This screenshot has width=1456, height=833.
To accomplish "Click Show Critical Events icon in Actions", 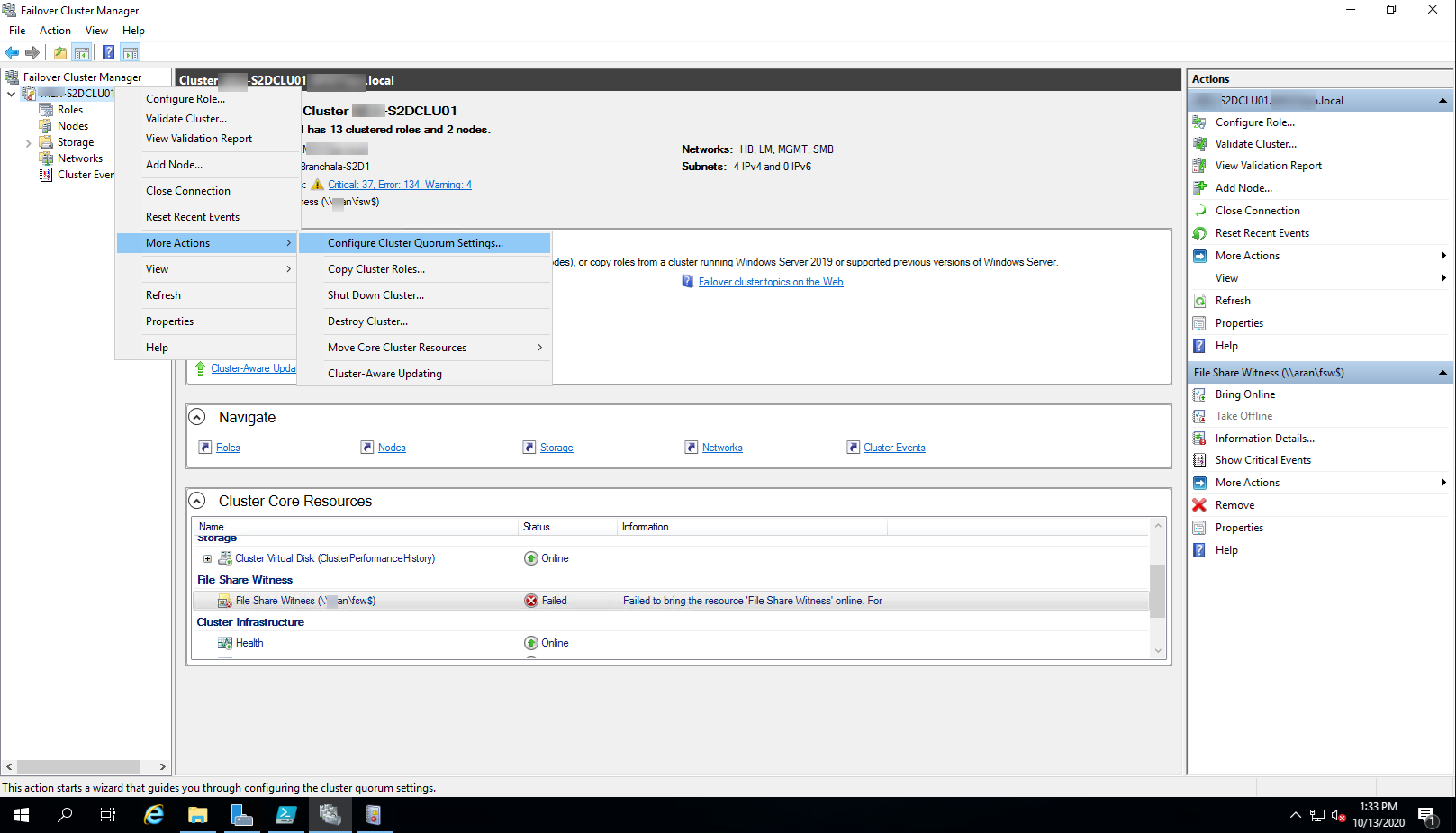I will click(1199, 460).
